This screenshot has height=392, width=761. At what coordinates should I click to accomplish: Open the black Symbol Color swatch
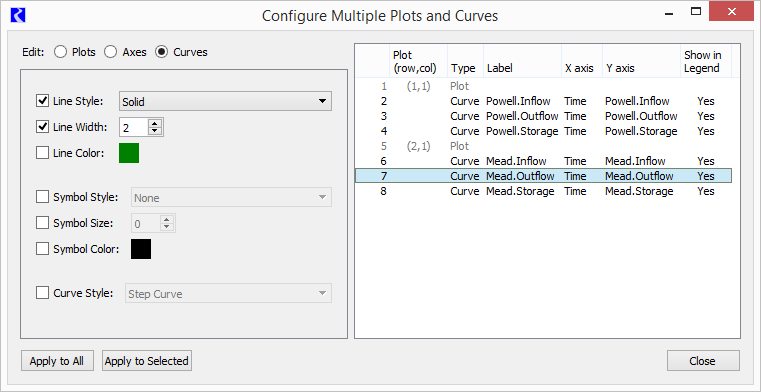coord(141,249)
